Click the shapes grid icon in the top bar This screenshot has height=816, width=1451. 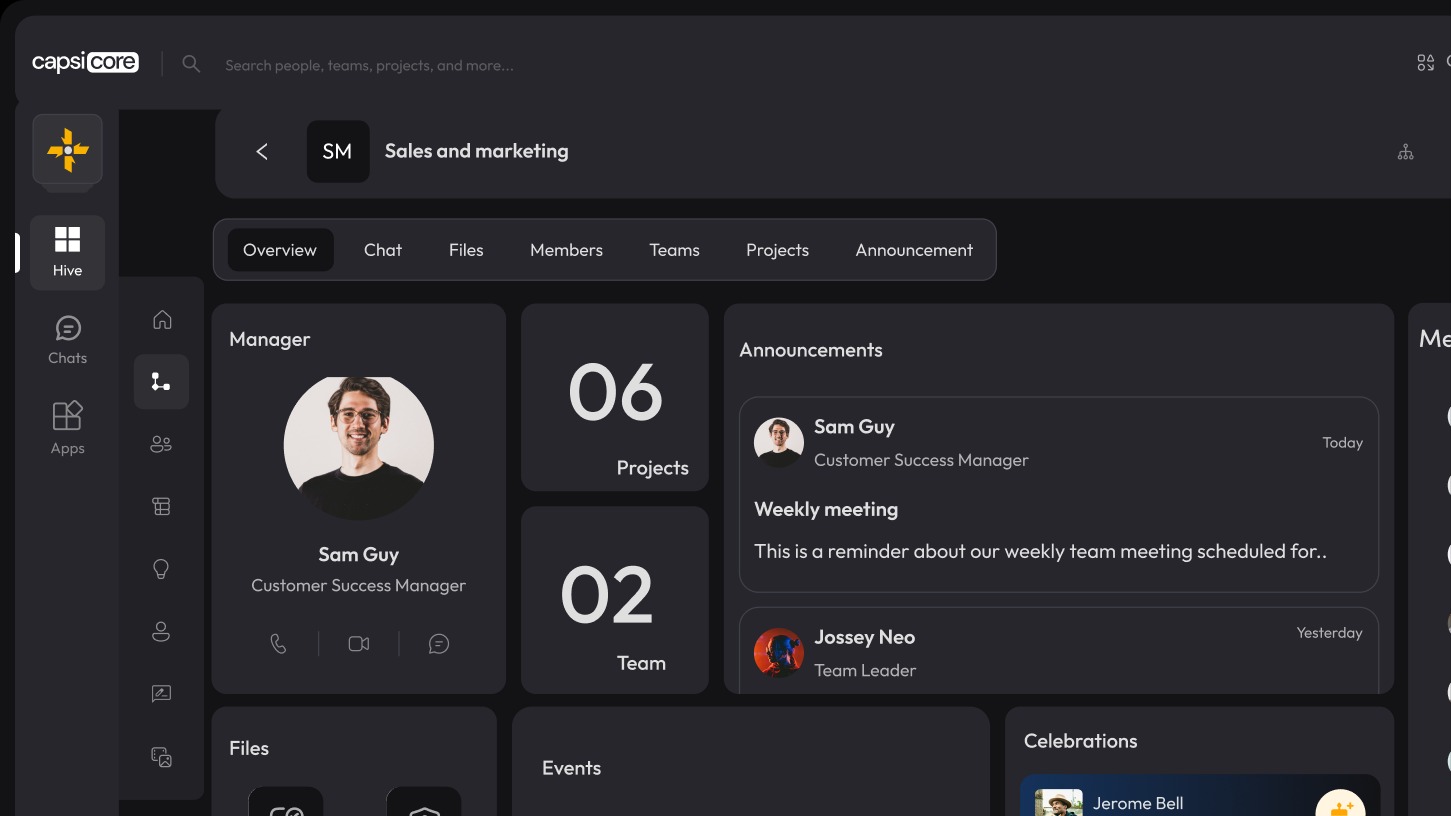point(1426,62)
